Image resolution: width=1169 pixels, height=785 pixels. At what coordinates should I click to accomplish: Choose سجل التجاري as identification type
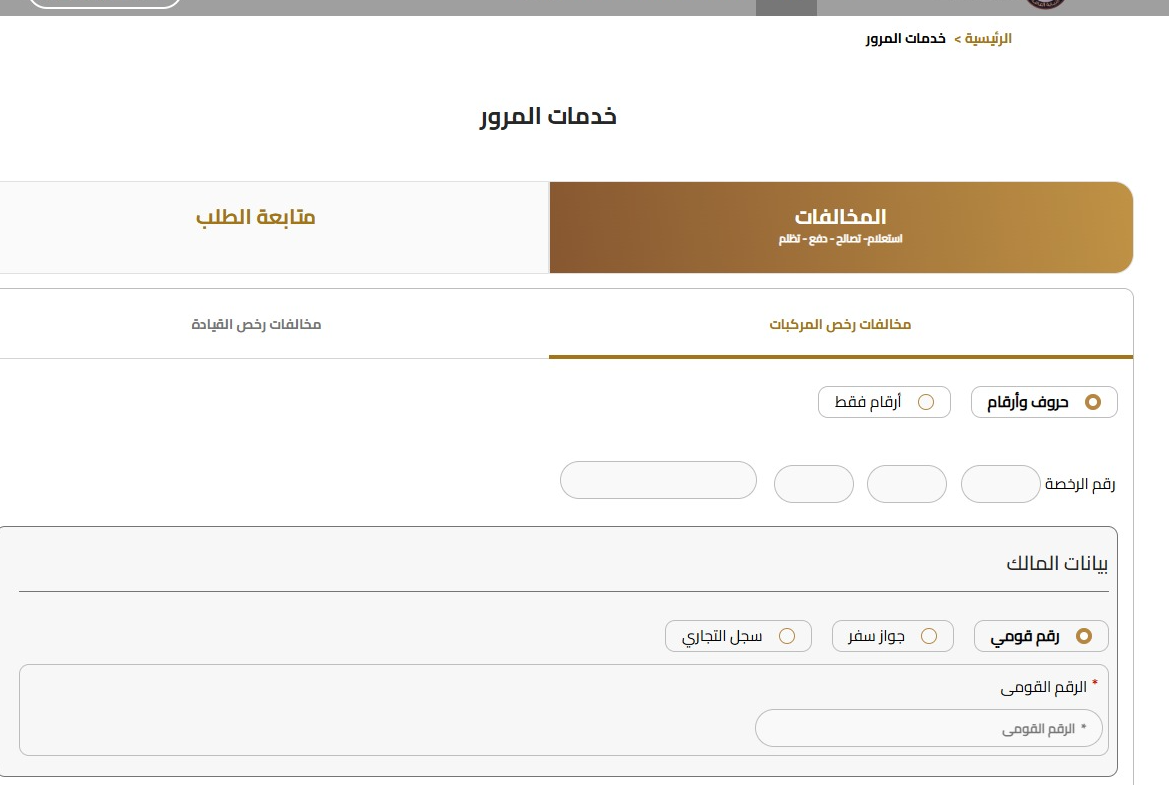[740, 636]
